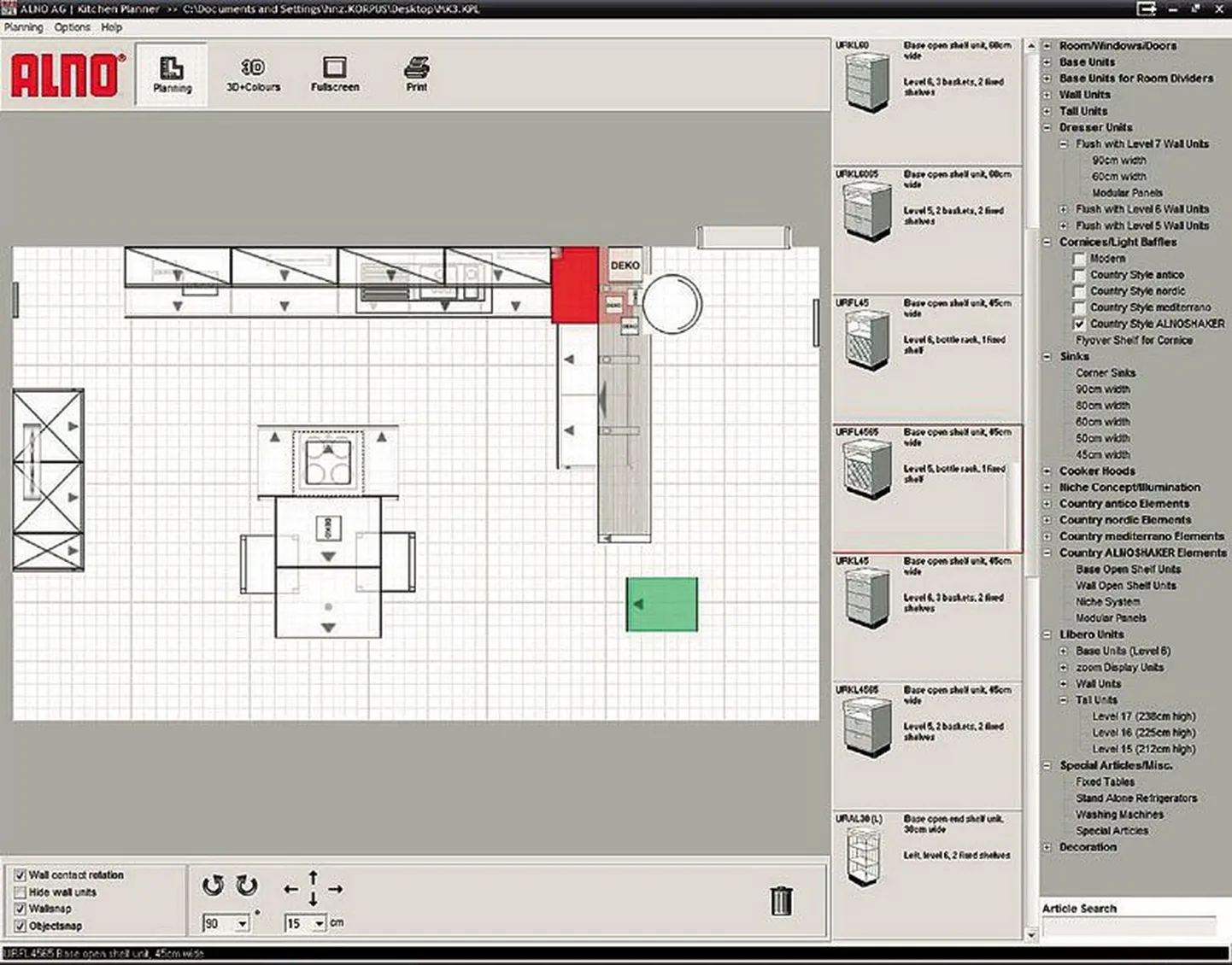This screenshot has height=965, width=1232.
Task: Collapse Dresser Units category
Action: tap(1047, 128)
